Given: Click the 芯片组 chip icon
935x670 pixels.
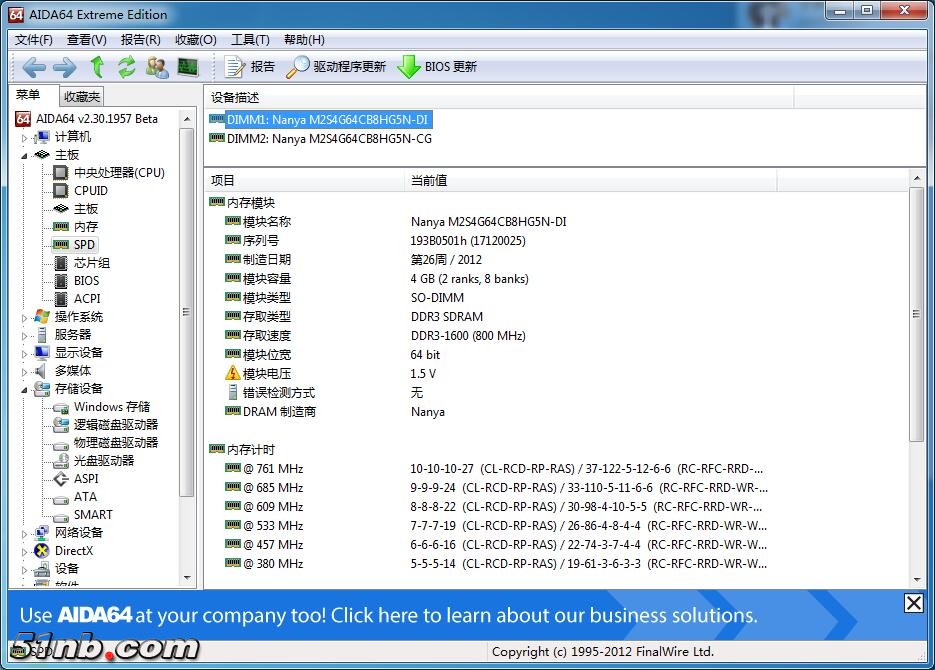Looking at the screenshot, I should coord(61,263).
